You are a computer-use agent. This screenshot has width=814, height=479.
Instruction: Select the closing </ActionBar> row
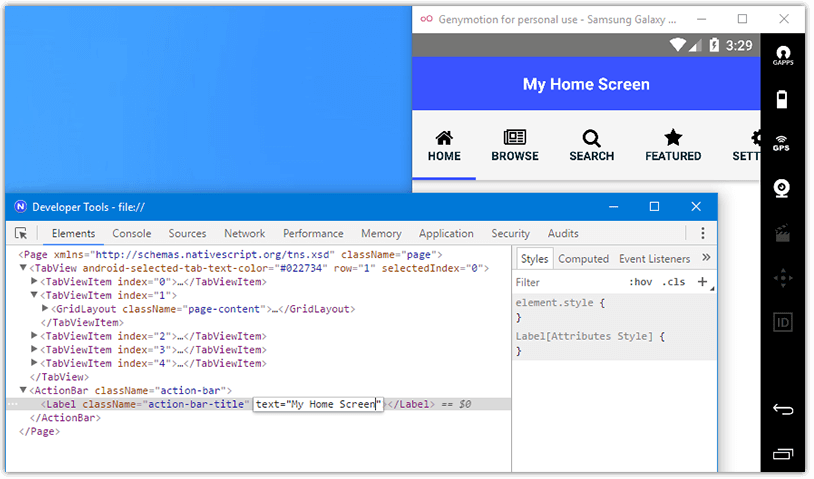(65, 417)
